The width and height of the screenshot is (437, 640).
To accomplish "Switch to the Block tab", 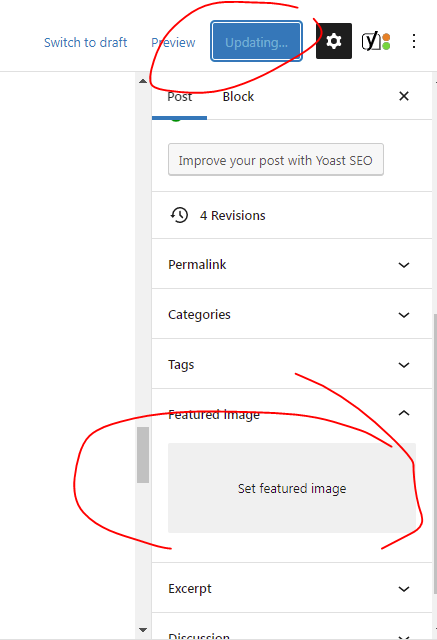I will [x=238, y=97].
